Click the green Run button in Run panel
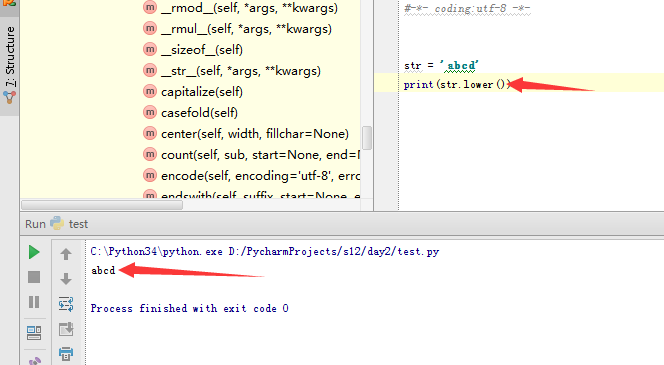This screenshot has width=664, height=365. tap(34, 252)
